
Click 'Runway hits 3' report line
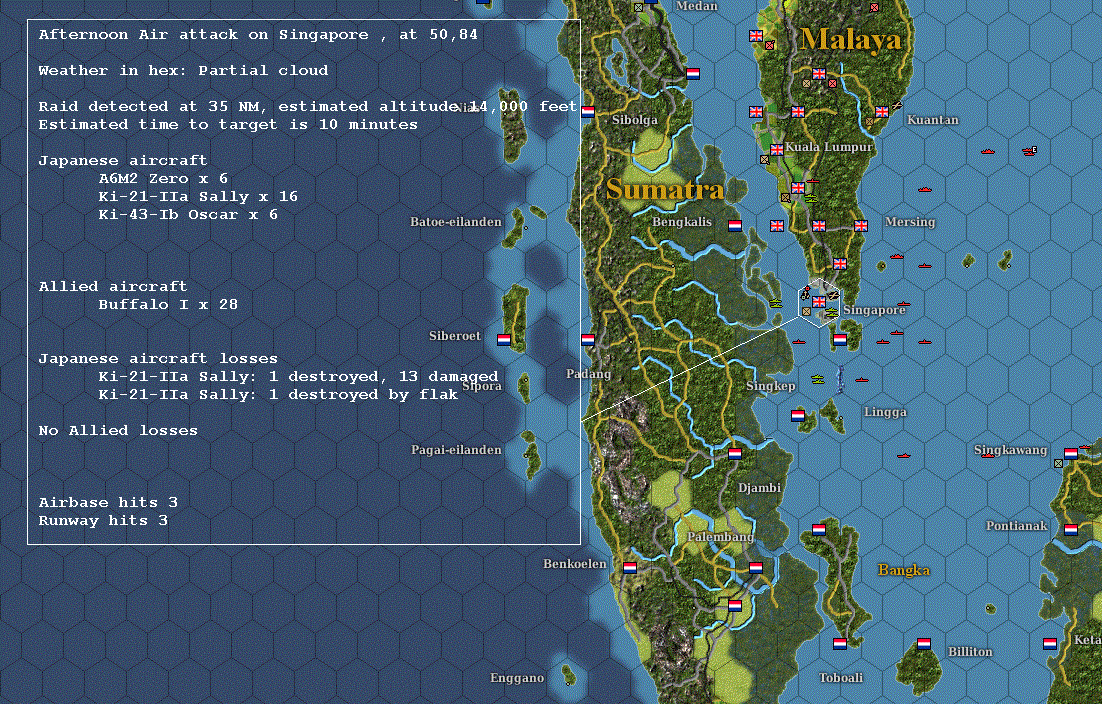[103, 521]
